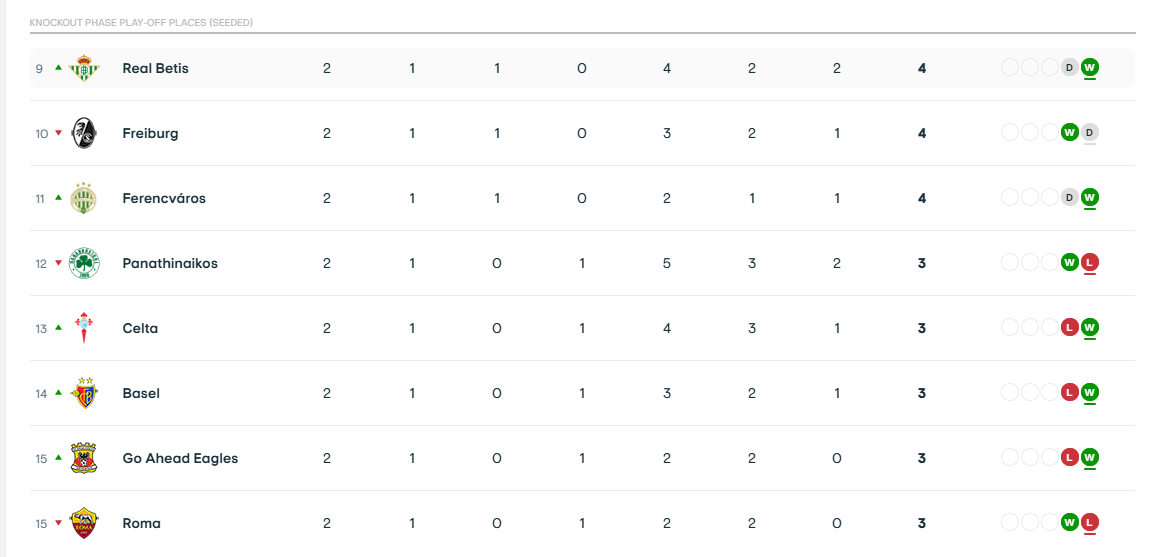Click Basel's green up-arrow position indicator
This screenshot has height=557, width=1152.
click(x=58, y=392)
